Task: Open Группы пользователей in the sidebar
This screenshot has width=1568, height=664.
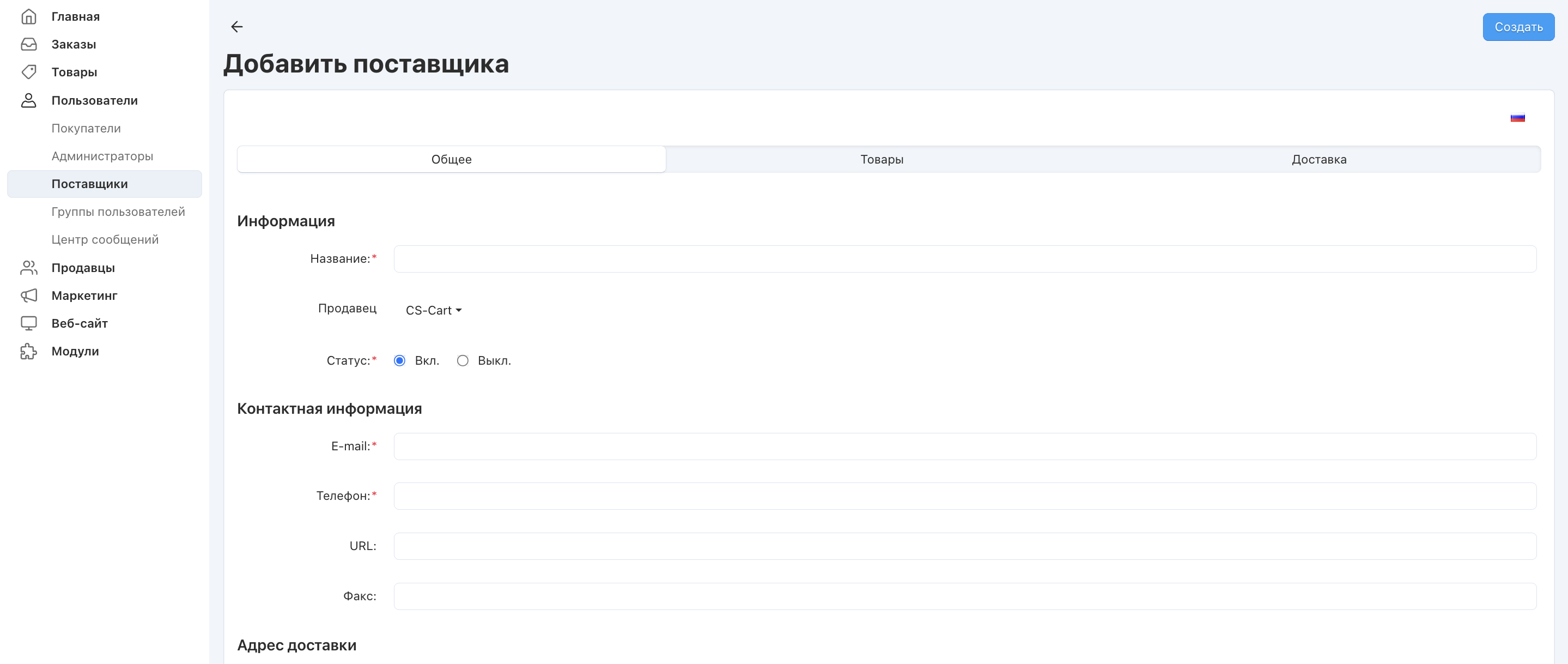Action: pos(118,212)
